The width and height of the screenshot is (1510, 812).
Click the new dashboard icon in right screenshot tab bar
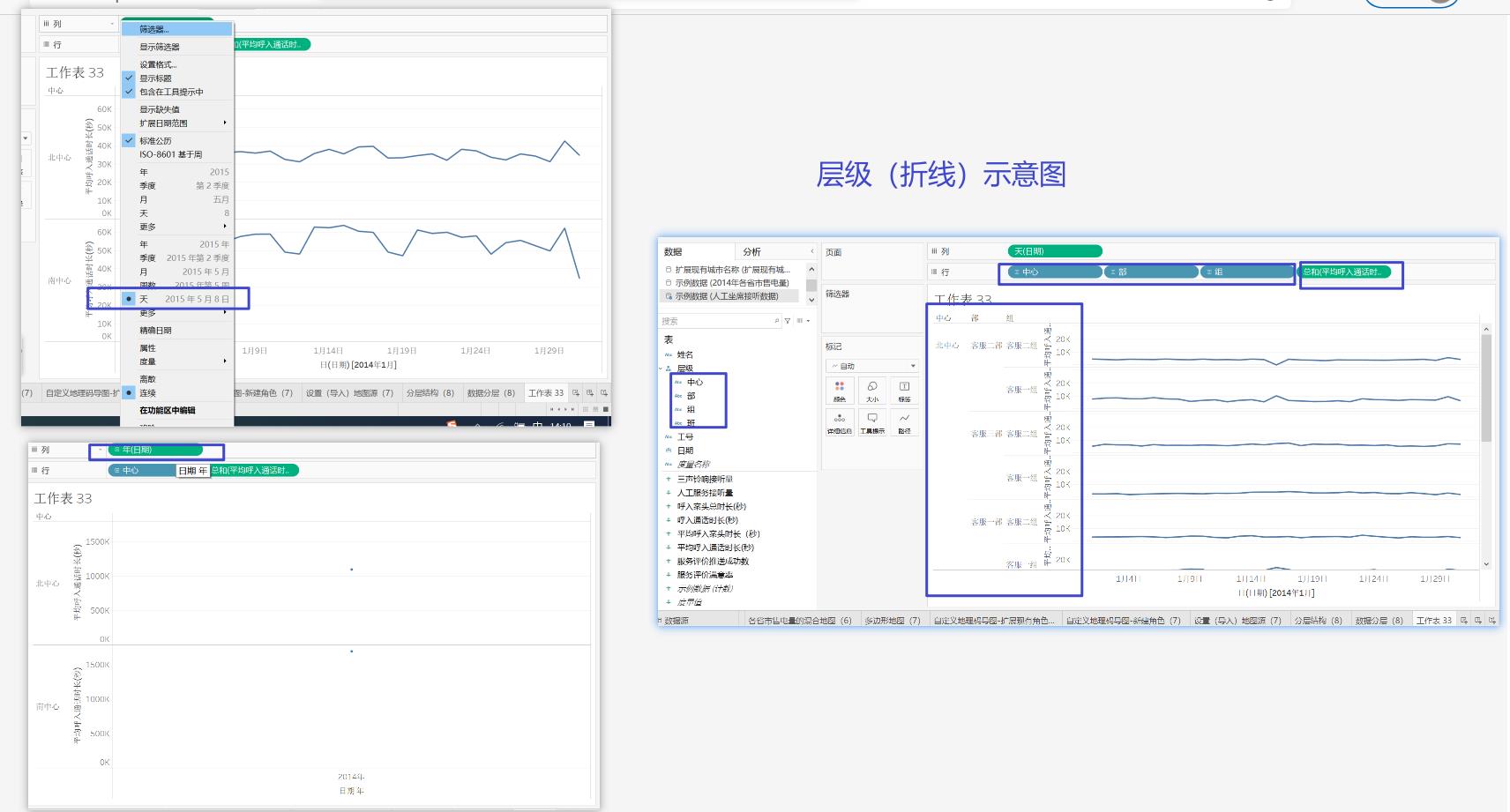[x=1478, y=621]
